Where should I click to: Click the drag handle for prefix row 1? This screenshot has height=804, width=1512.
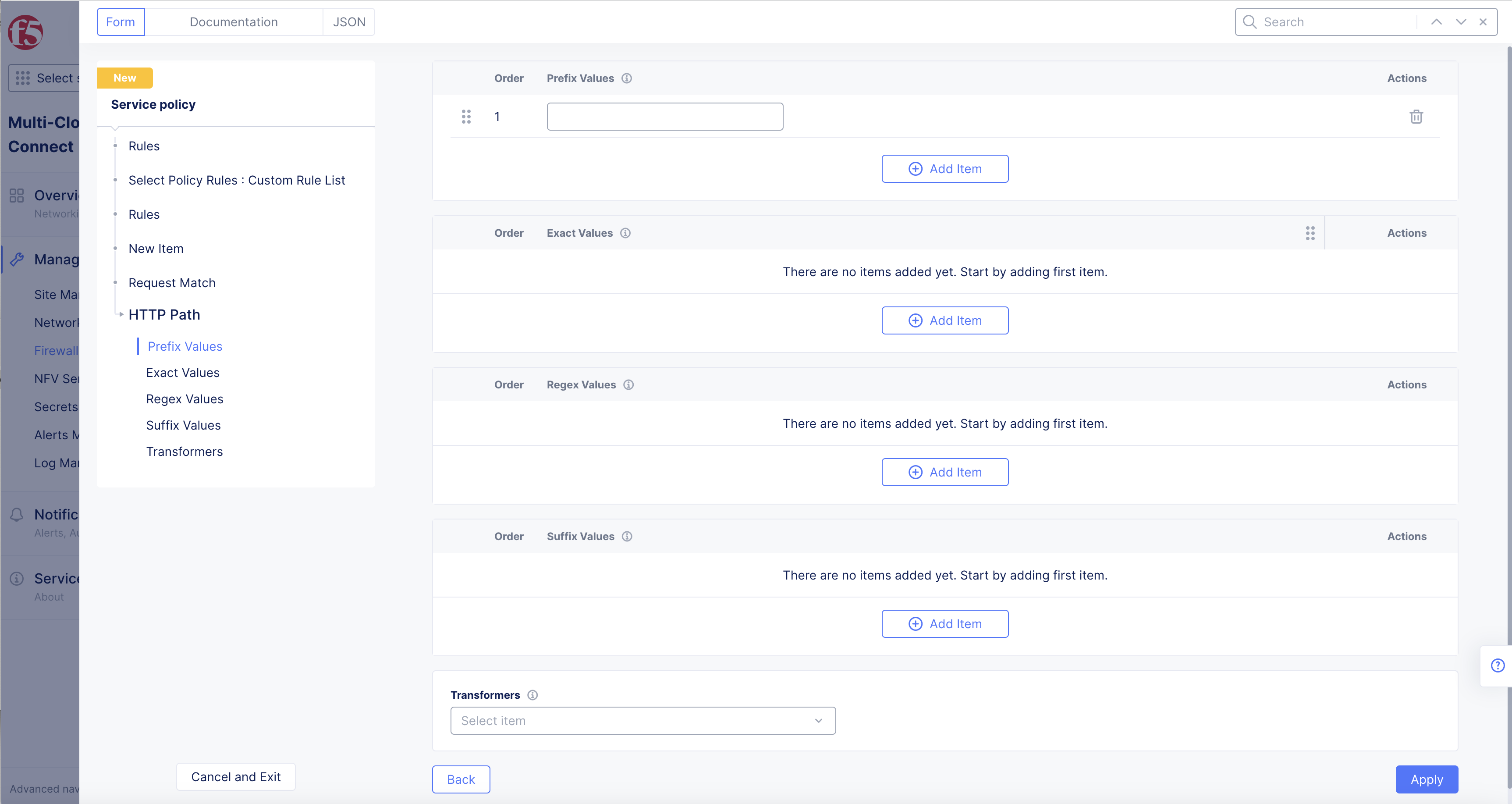466,116
